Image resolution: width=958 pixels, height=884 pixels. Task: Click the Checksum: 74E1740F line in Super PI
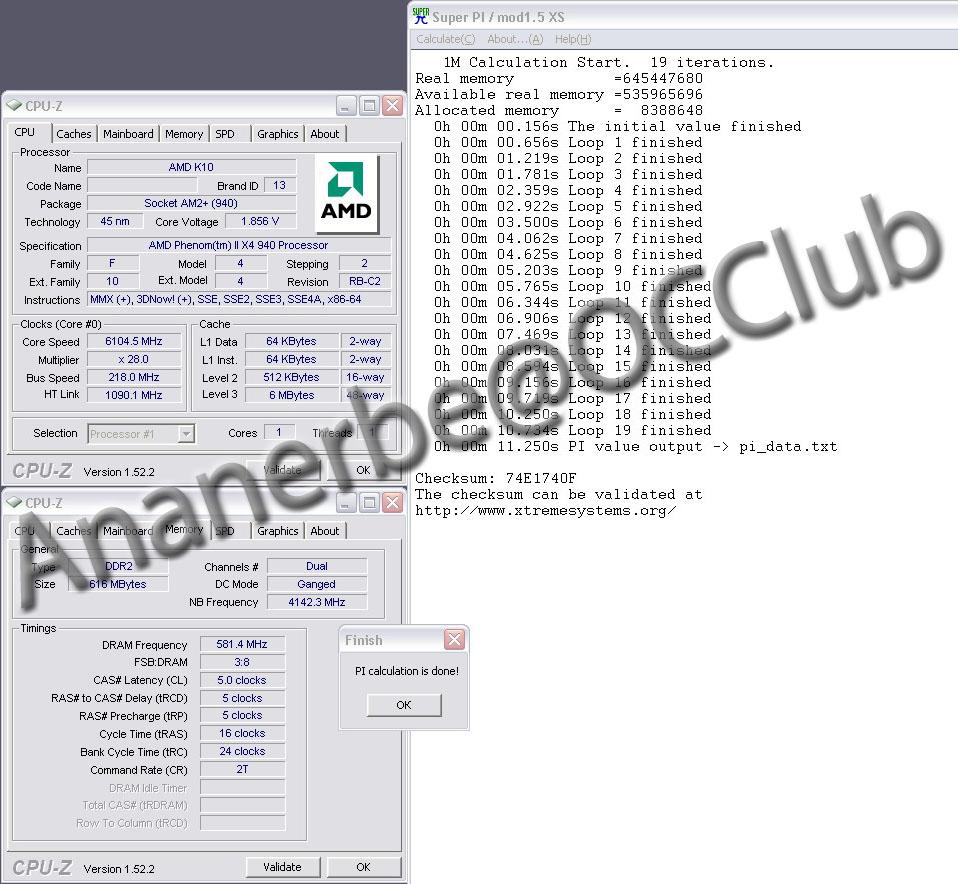[495, 478]
